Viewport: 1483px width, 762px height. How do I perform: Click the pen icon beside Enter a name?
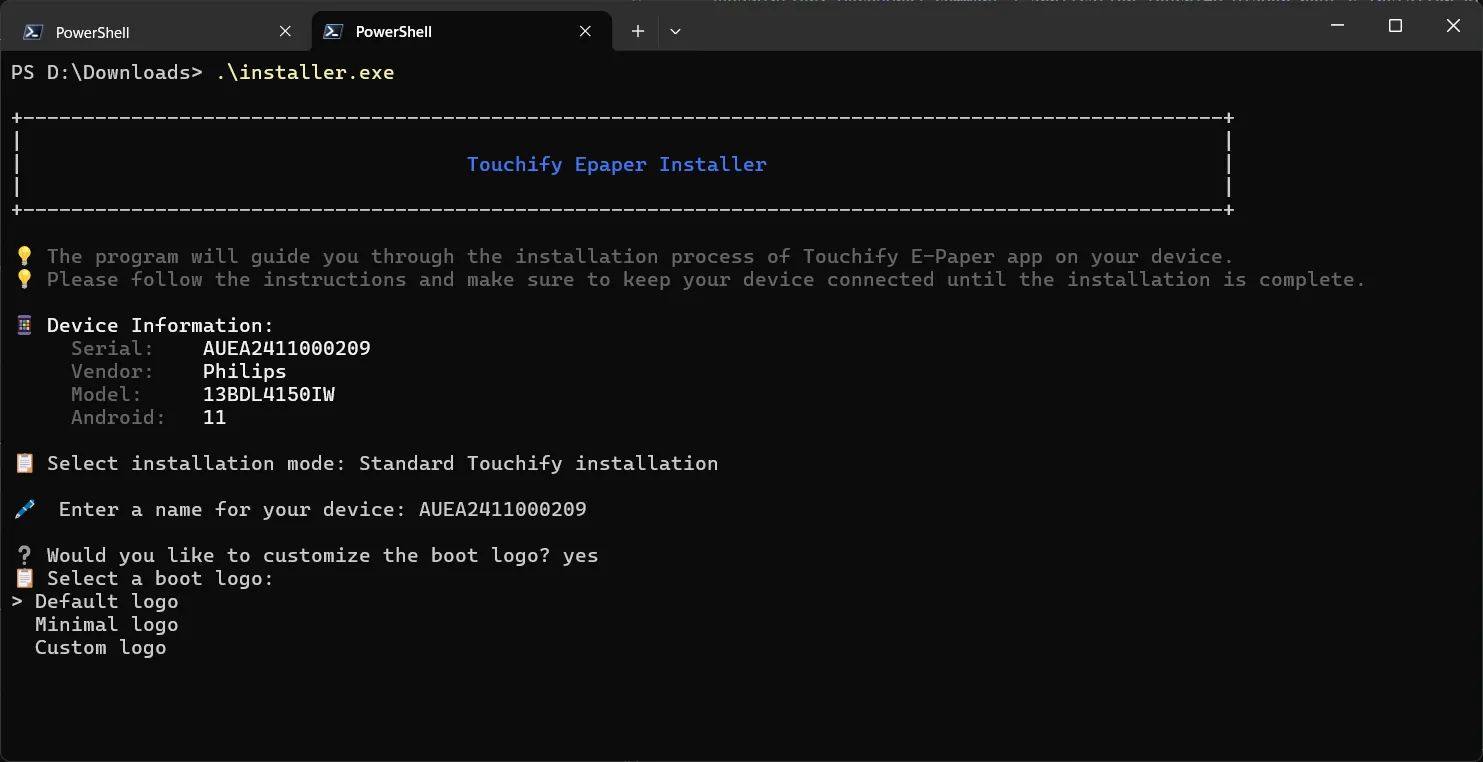pos(24,510)
